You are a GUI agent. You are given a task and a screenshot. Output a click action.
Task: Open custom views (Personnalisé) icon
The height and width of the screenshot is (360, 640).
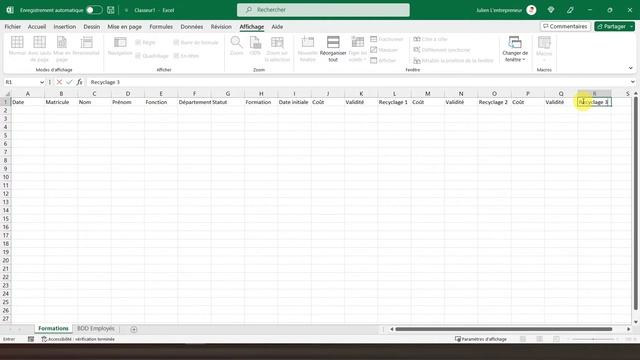click(86, 42)
